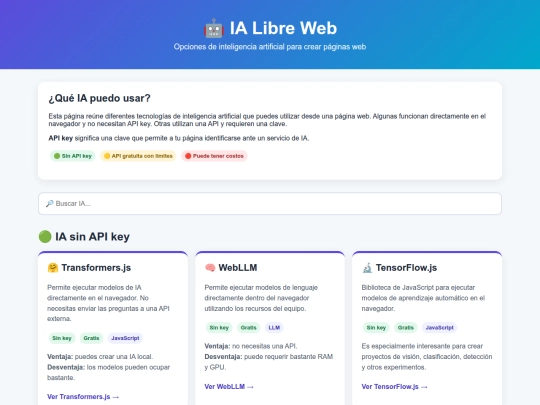Click the hugging face emoji beside Transformers.js
Image resolution: width=540 pixels, height=405 pixels.
point(53,268)
